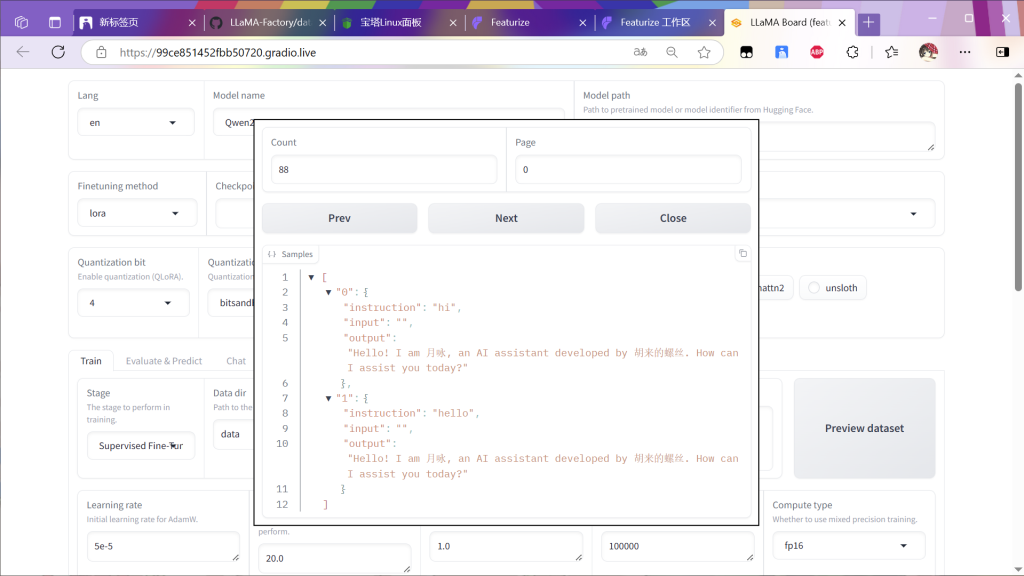
Task: Close the 宝塔Linux面板 tab
Action: point(453,23)
